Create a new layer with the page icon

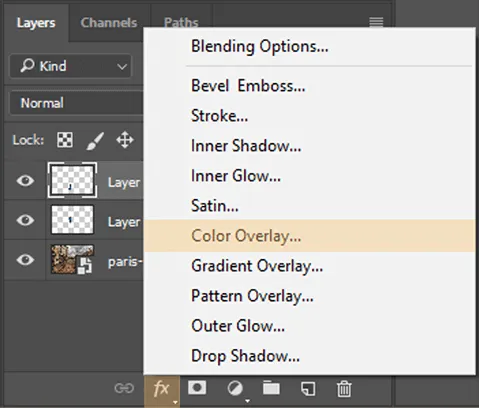click(308, 389)
